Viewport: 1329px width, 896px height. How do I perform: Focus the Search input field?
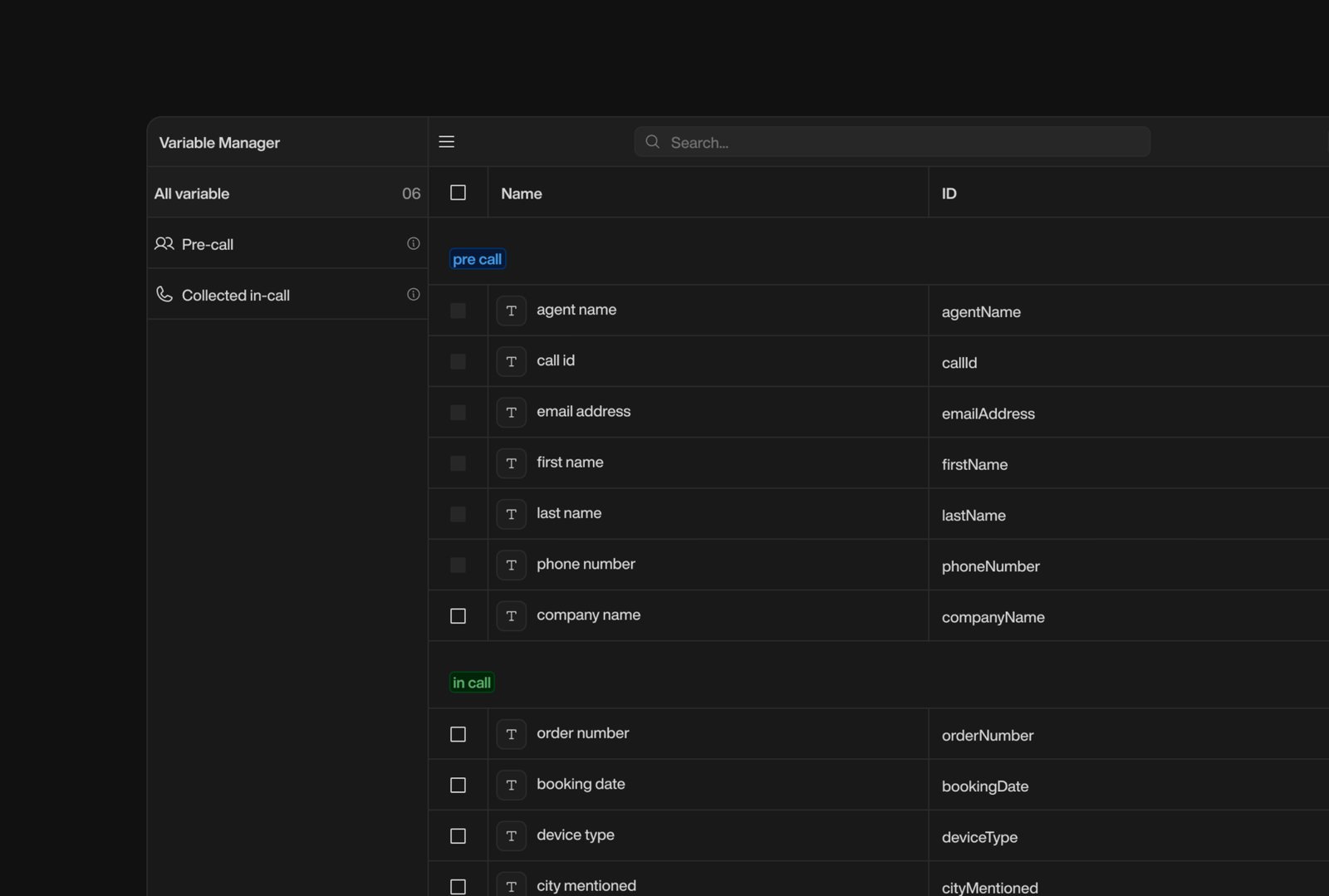892,142
